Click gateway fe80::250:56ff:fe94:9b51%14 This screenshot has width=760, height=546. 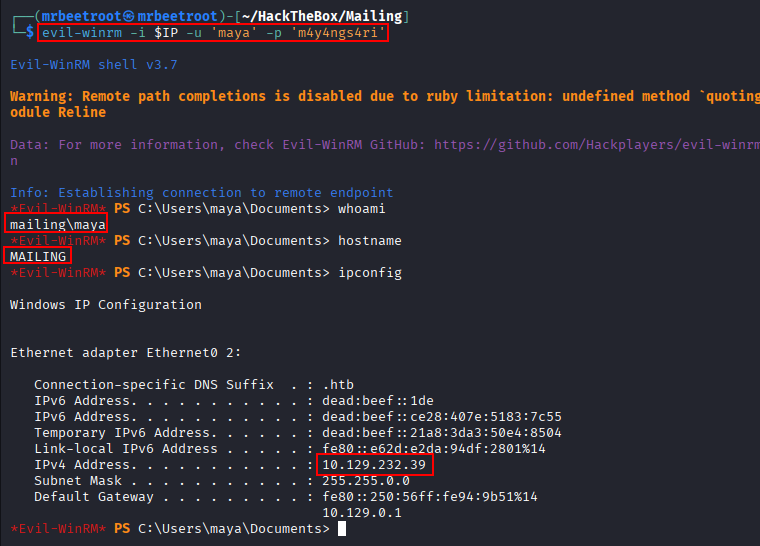coord(430,497)
